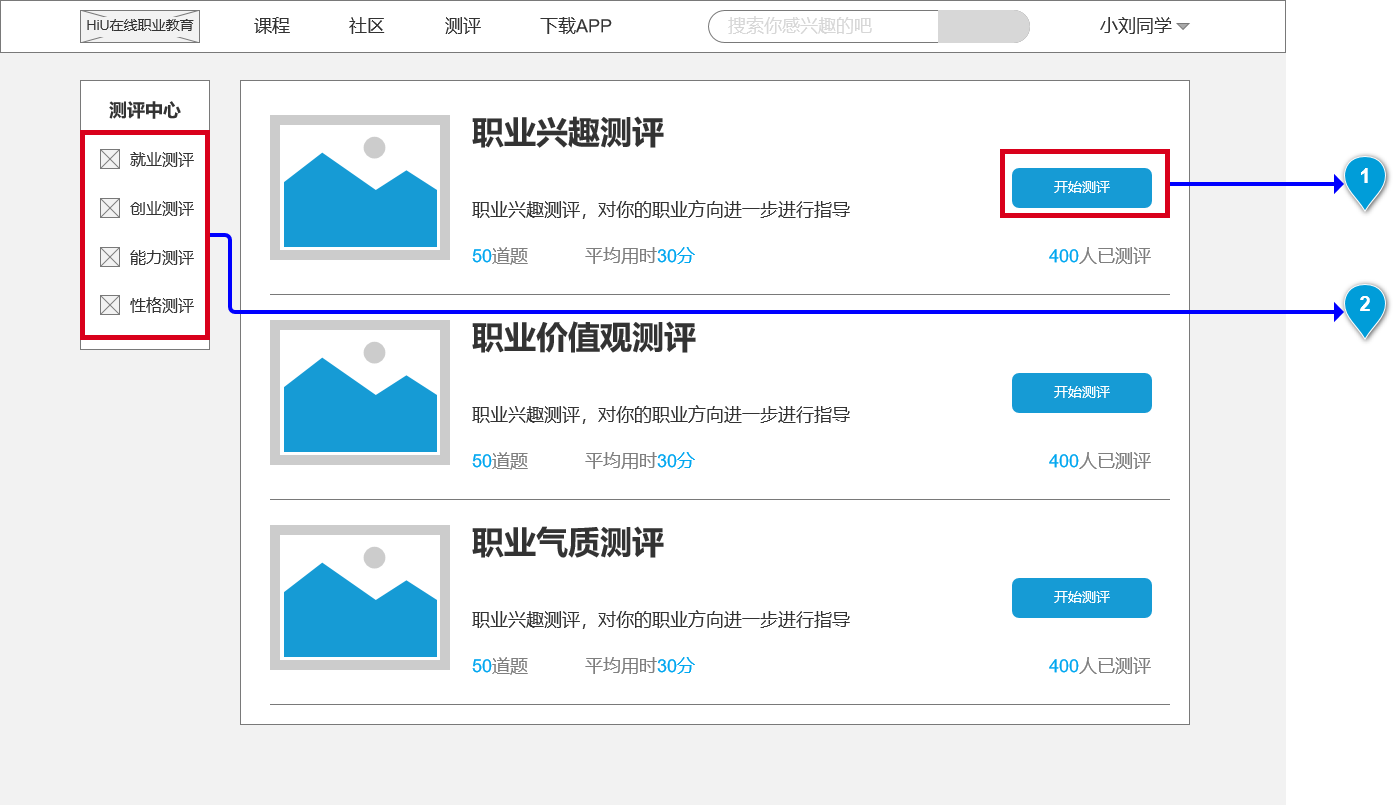Click the 职业价值观测评 title
The image size is (1393, 805).
(584, 338)
